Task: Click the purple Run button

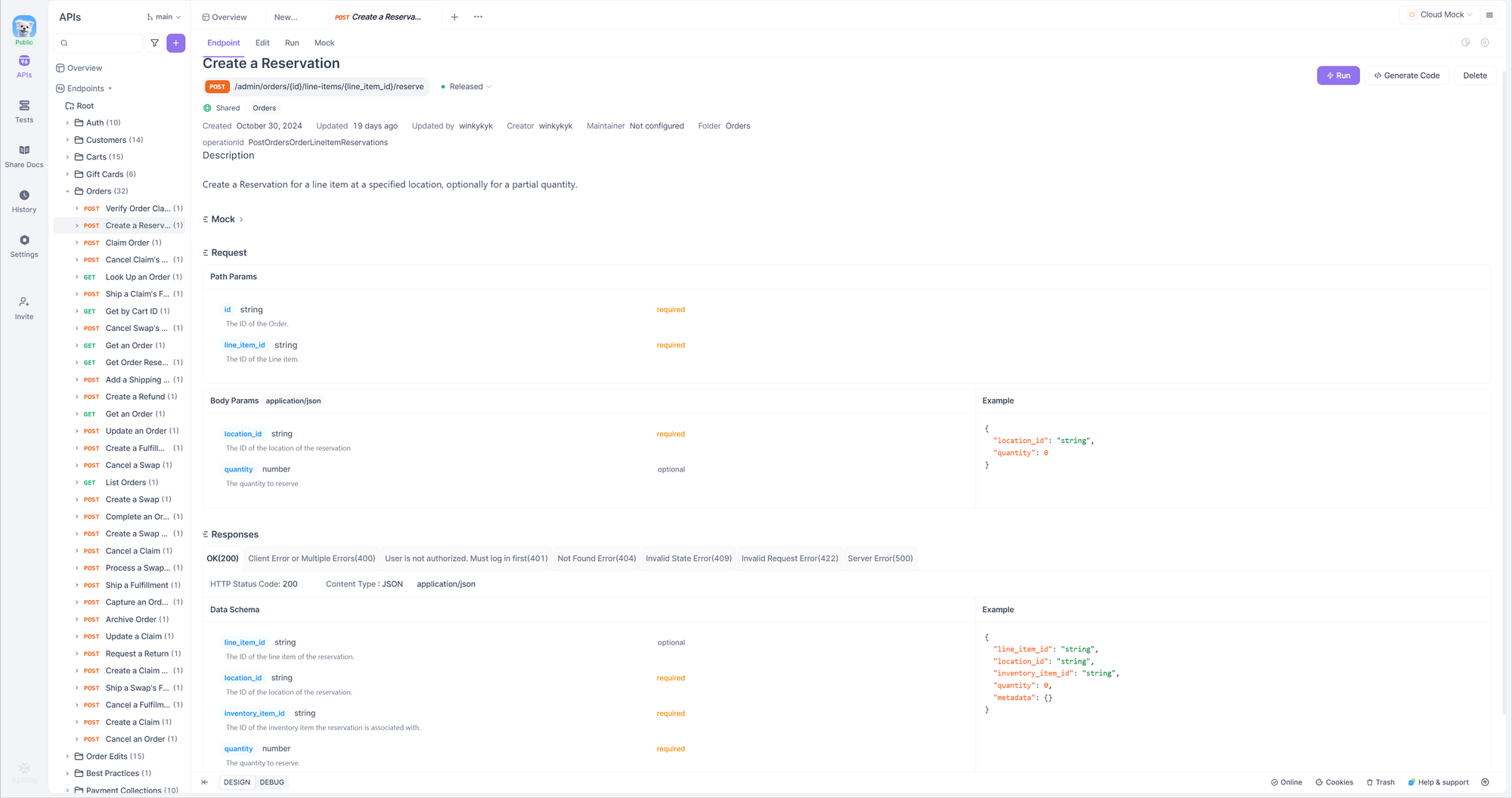Action: pos(1338,76)
